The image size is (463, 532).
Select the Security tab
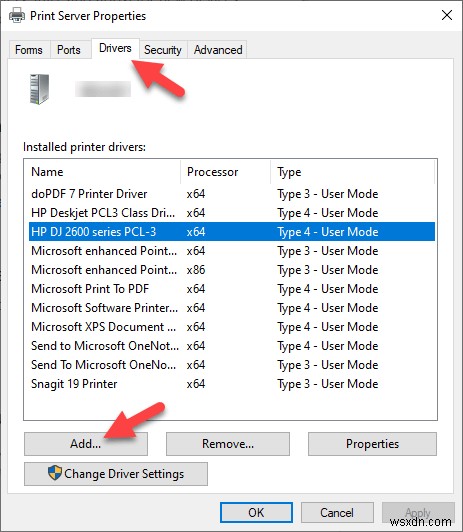tap(163, 50)
